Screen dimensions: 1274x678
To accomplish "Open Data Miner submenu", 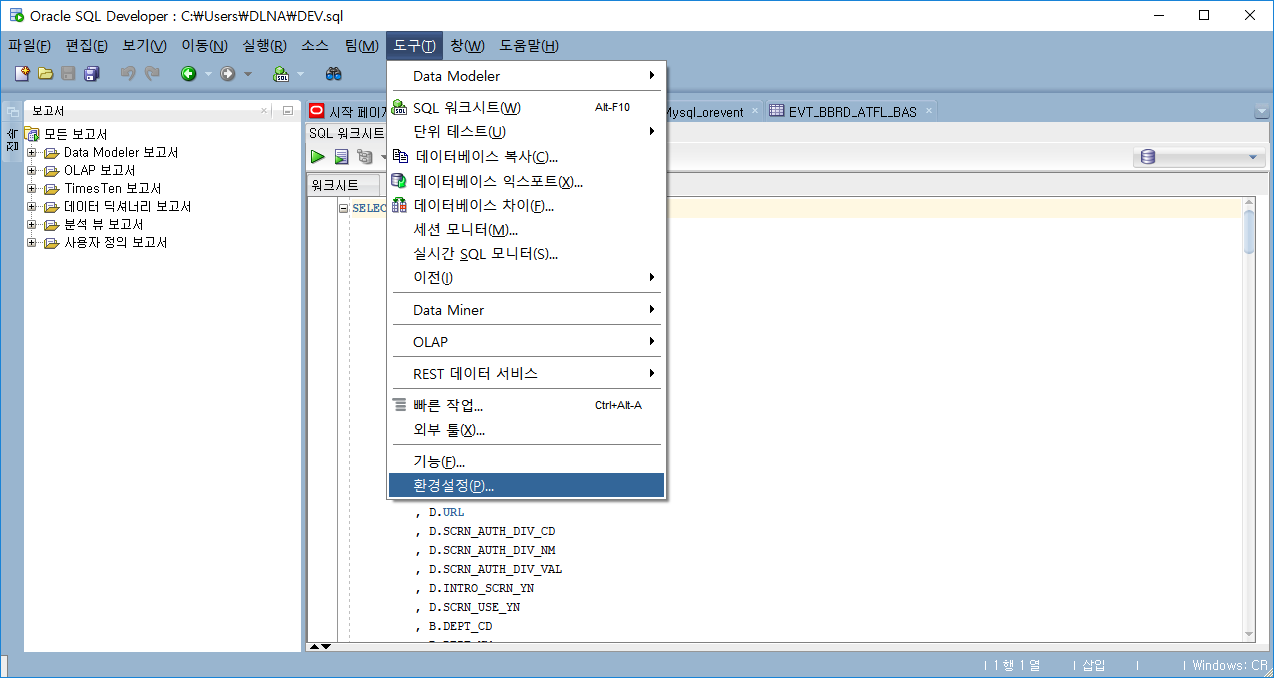I will click(x=526, y=310).
